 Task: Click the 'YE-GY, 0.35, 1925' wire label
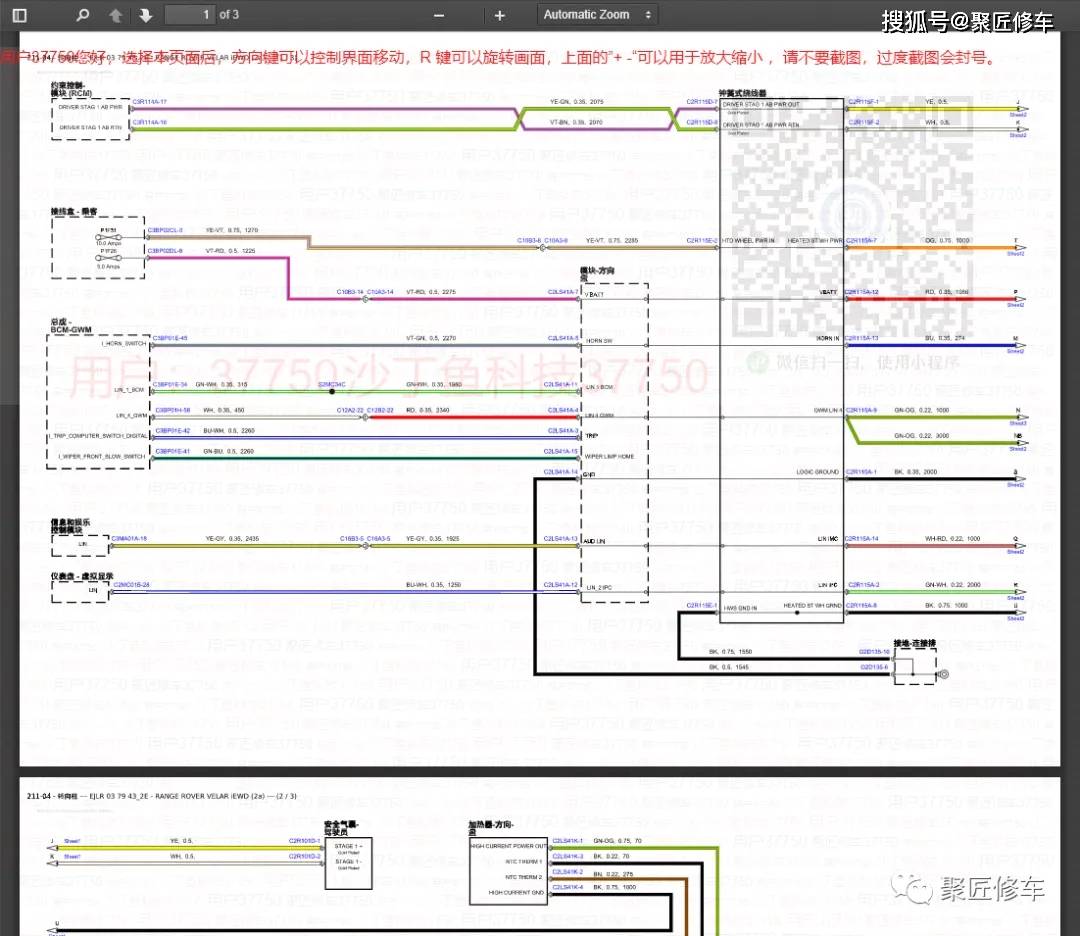coord(433,539)
